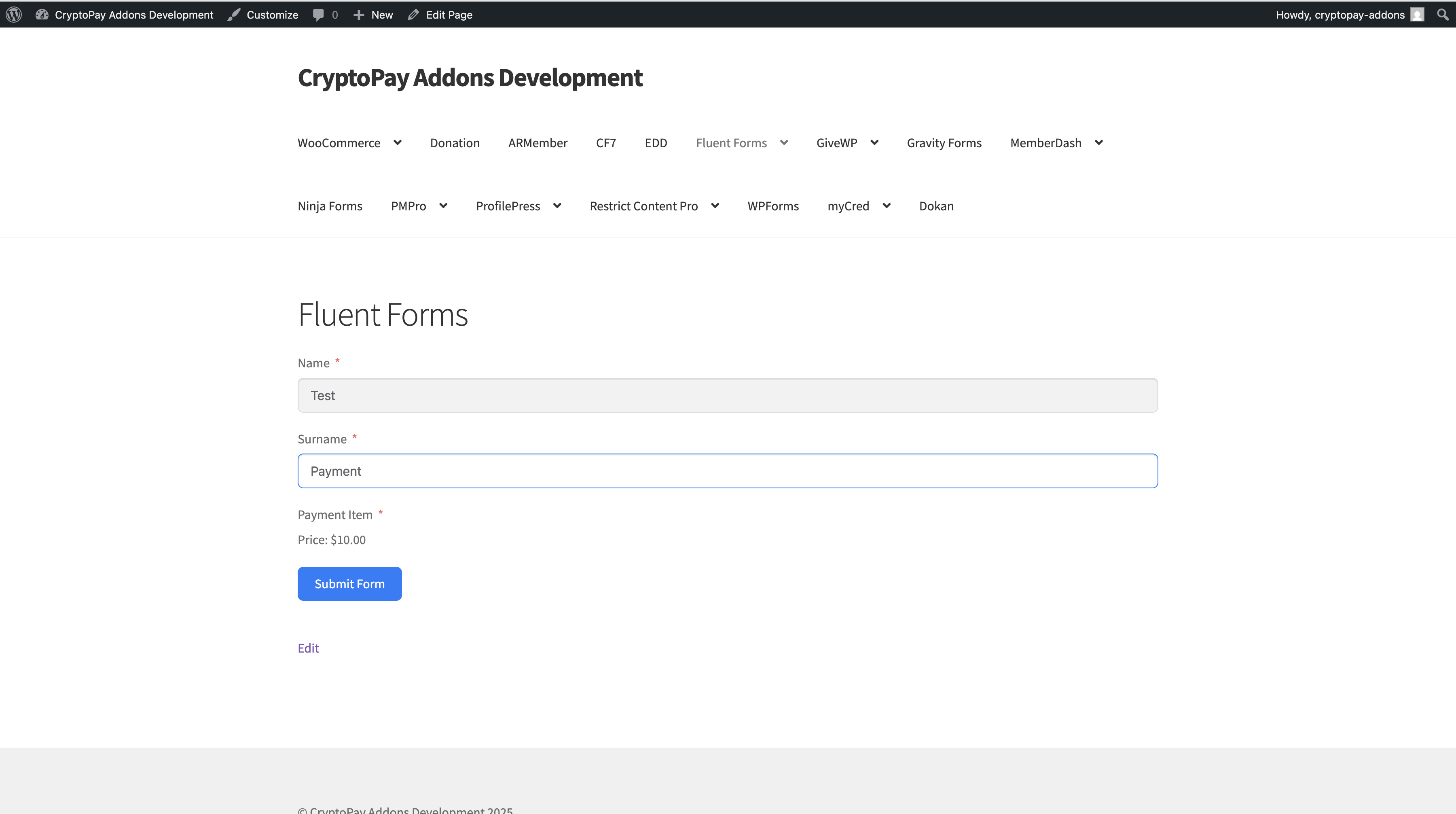Image resolution: width=1456 pixels, height=814 pixels.
Task: Open the myCred menu item
Action: (x=849, y=206)
